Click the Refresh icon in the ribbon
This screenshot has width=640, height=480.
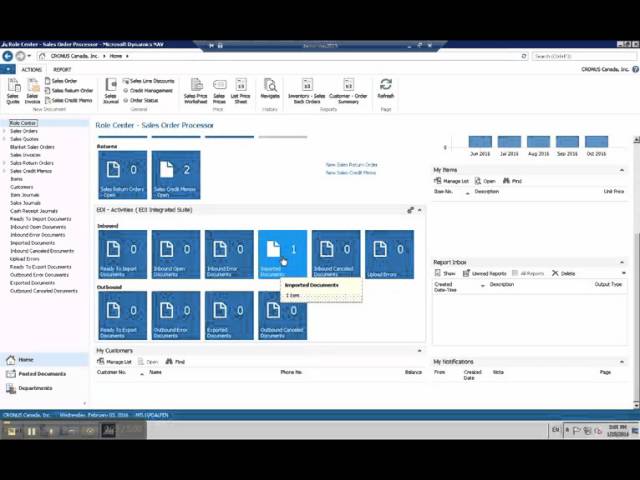(386, 89)
